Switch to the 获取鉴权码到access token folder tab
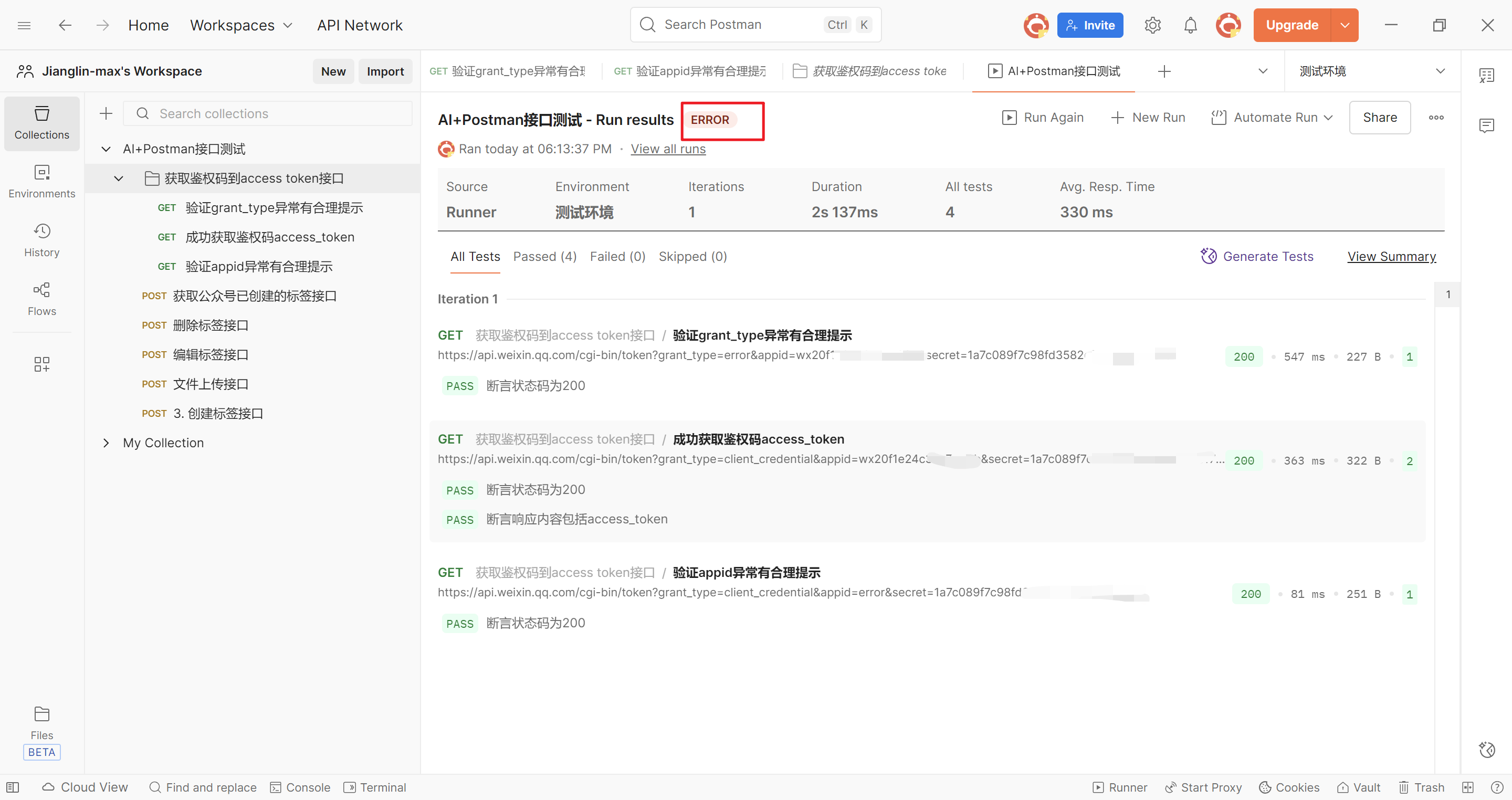Image resolution: width=1512 pixels, height=800 pixels. (x=869, y=71)
